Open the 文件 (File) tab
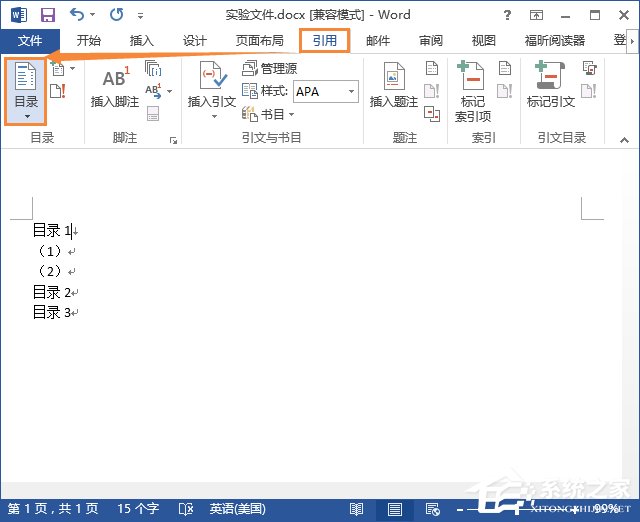 click(x=30, y=41)
